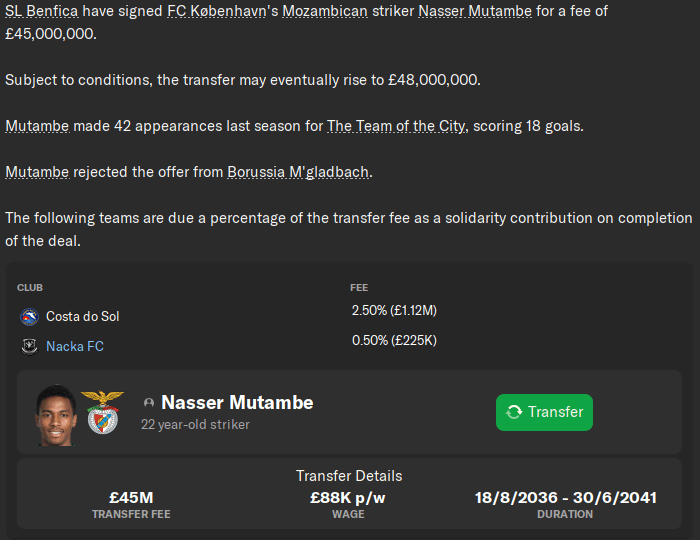The image size is (700, 540).
Task: Click the Benfica crest beside the player
Action: [101, 412]
